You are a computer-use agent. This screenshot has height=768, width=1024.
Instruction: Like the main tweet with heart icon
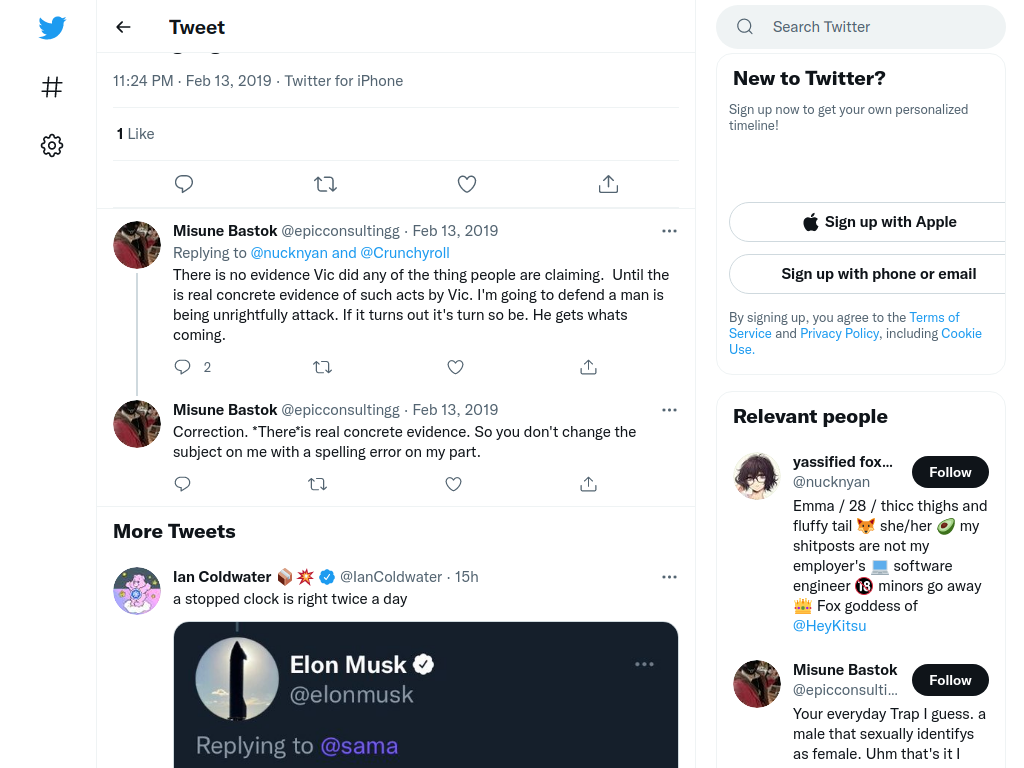point(466,184)
